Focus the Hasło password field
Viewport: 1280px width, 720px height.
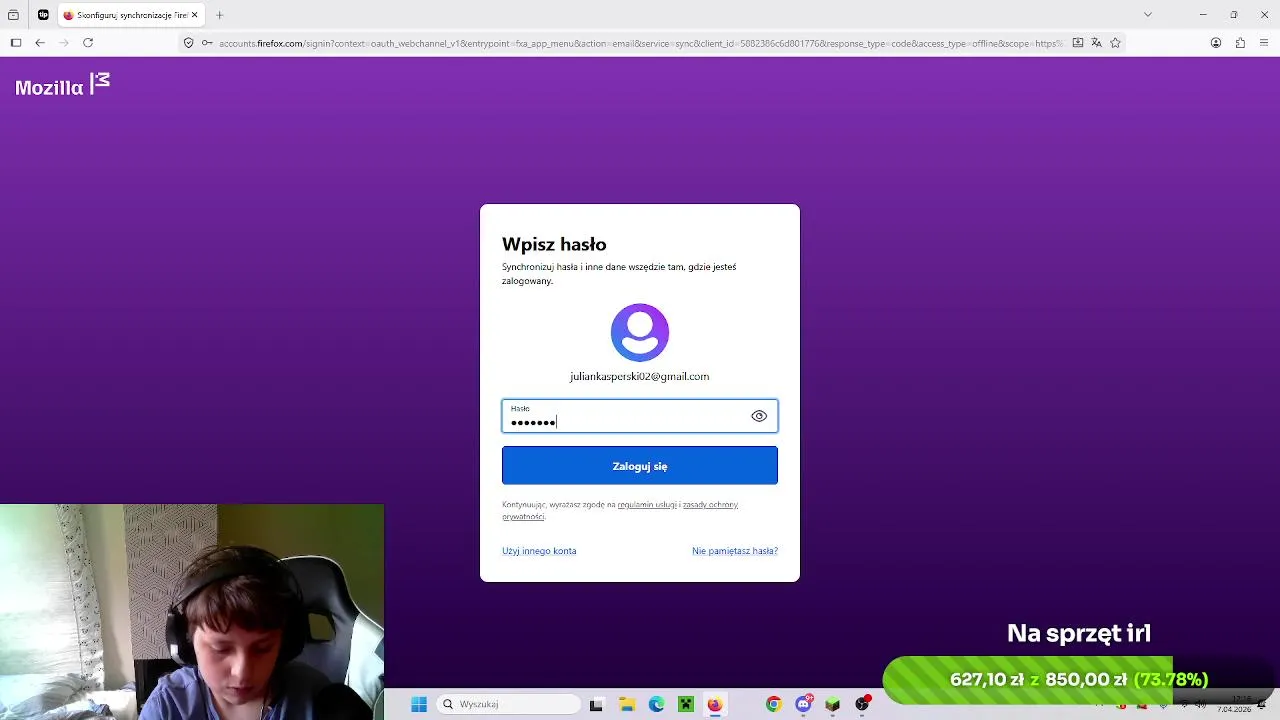pyautogui.click(x=640, y=416)
